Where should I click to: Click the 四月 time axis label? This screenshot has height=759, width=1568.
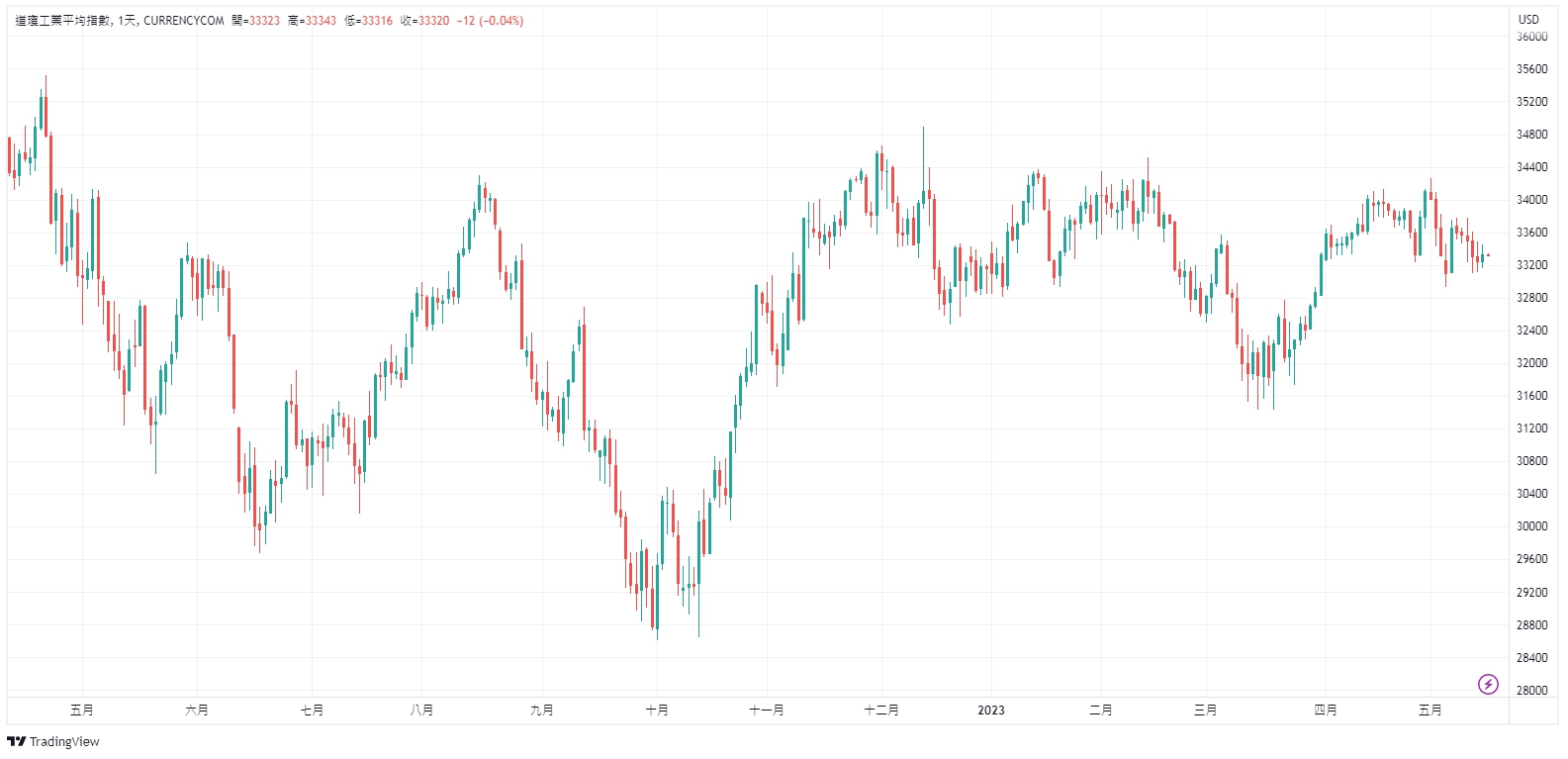(1326, 711)
